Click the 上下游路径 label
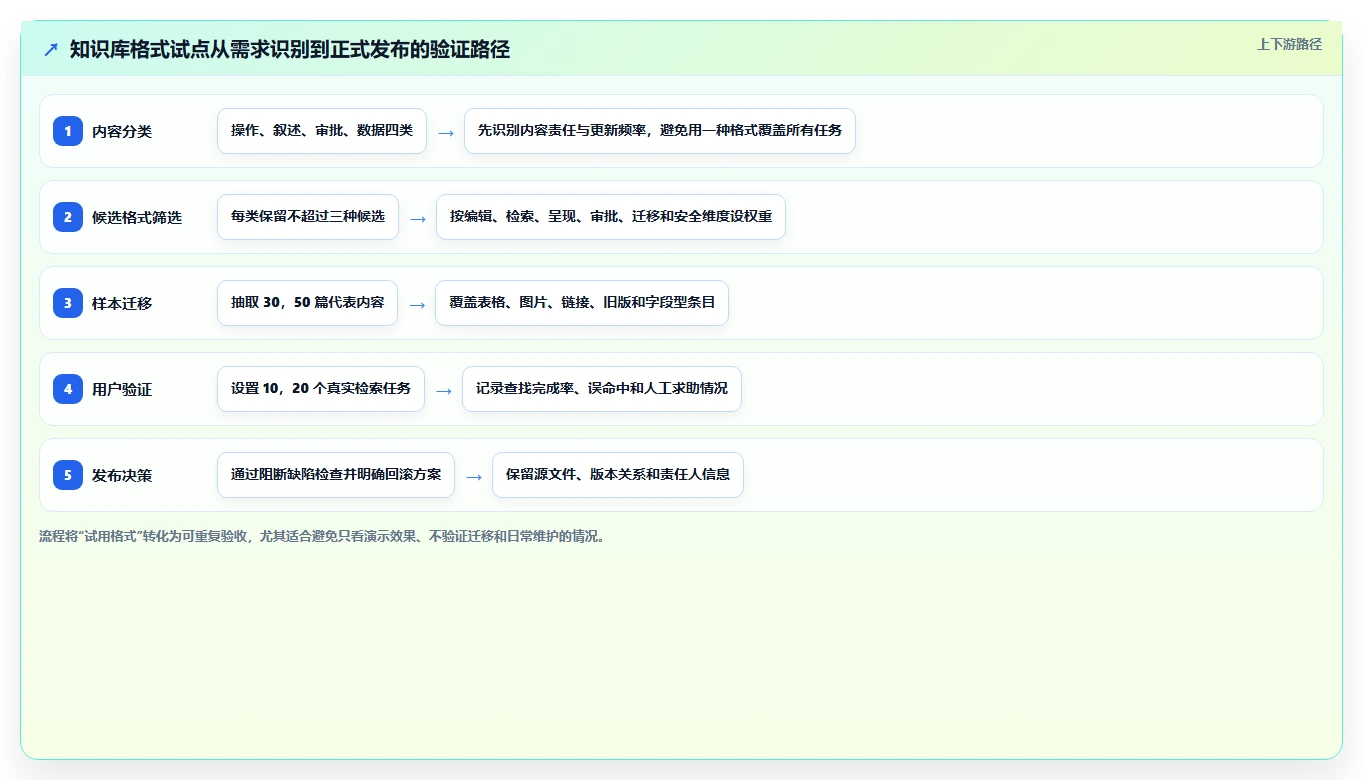The image size is (1363, 780). tap(1289, 44)
